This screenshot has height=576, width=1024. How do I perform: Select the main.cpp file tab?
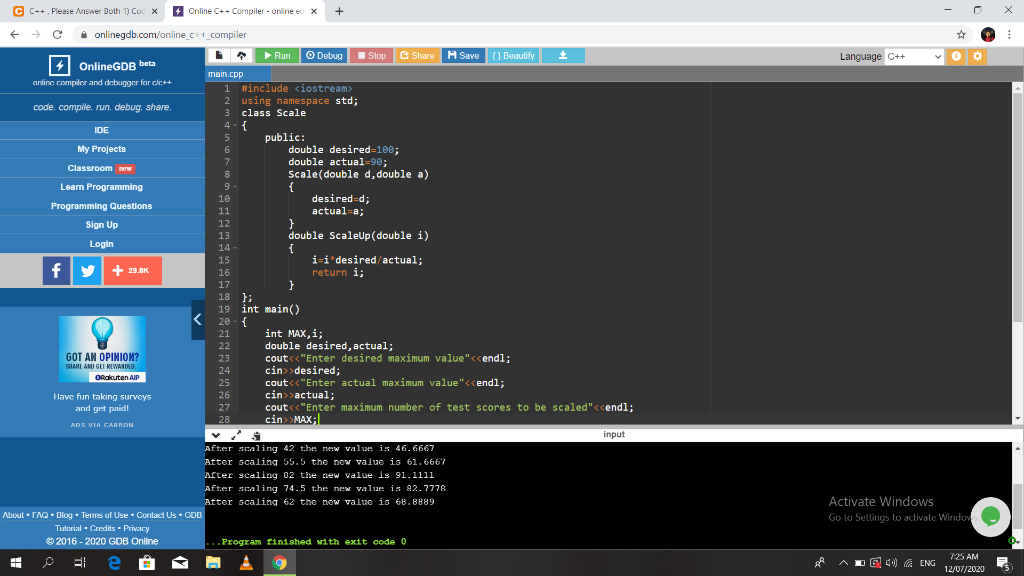pyautogui.click(x=238, y=74)
